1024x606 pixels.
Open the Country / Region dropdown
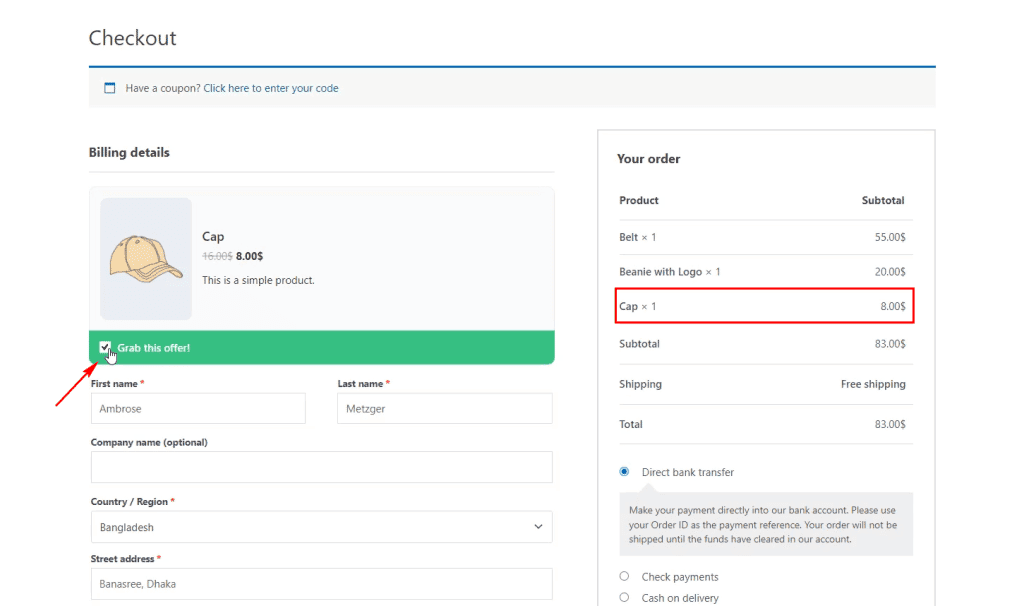coord(321,527)
